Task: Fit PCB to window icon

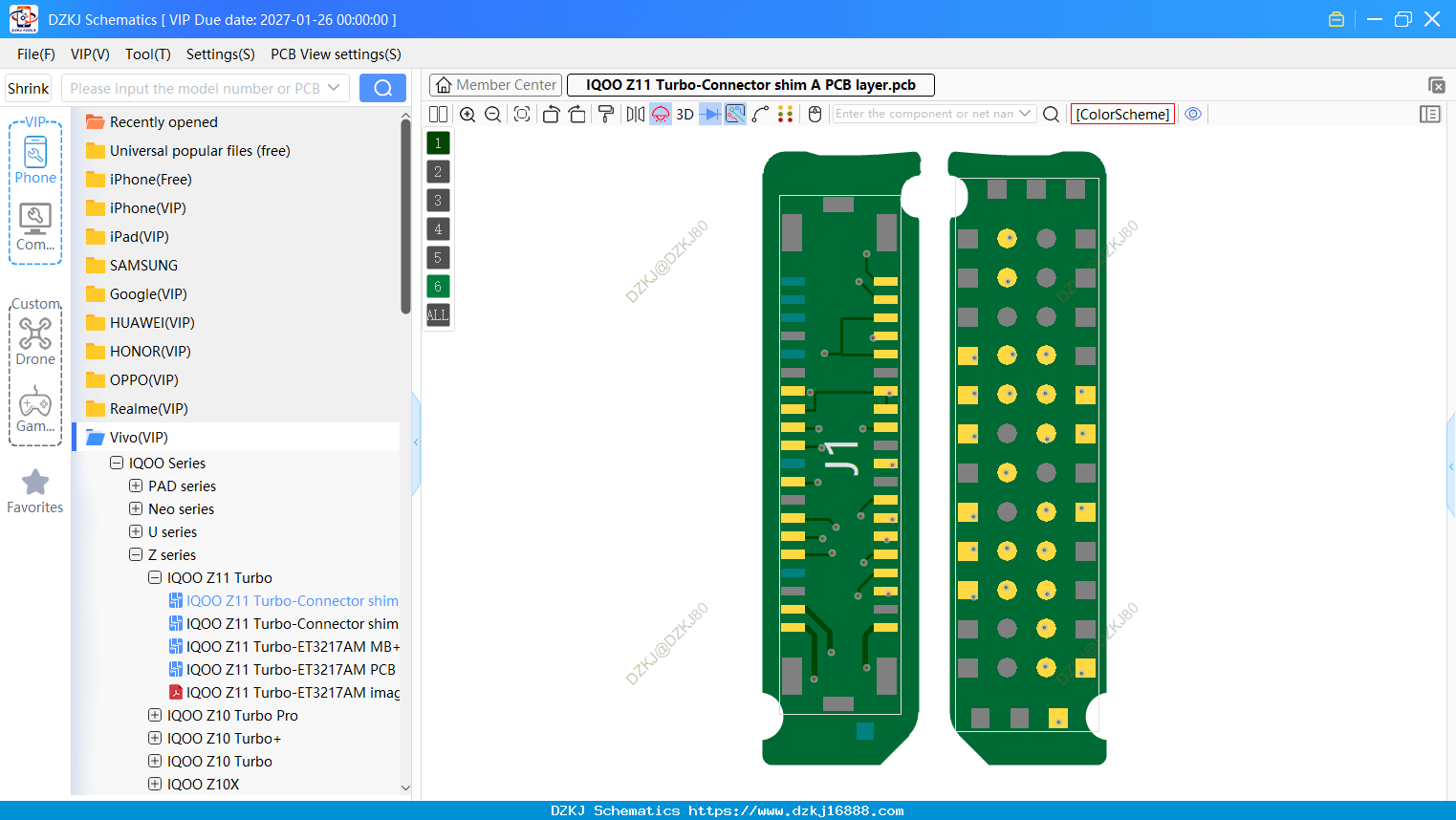Action: coord(522,114)
